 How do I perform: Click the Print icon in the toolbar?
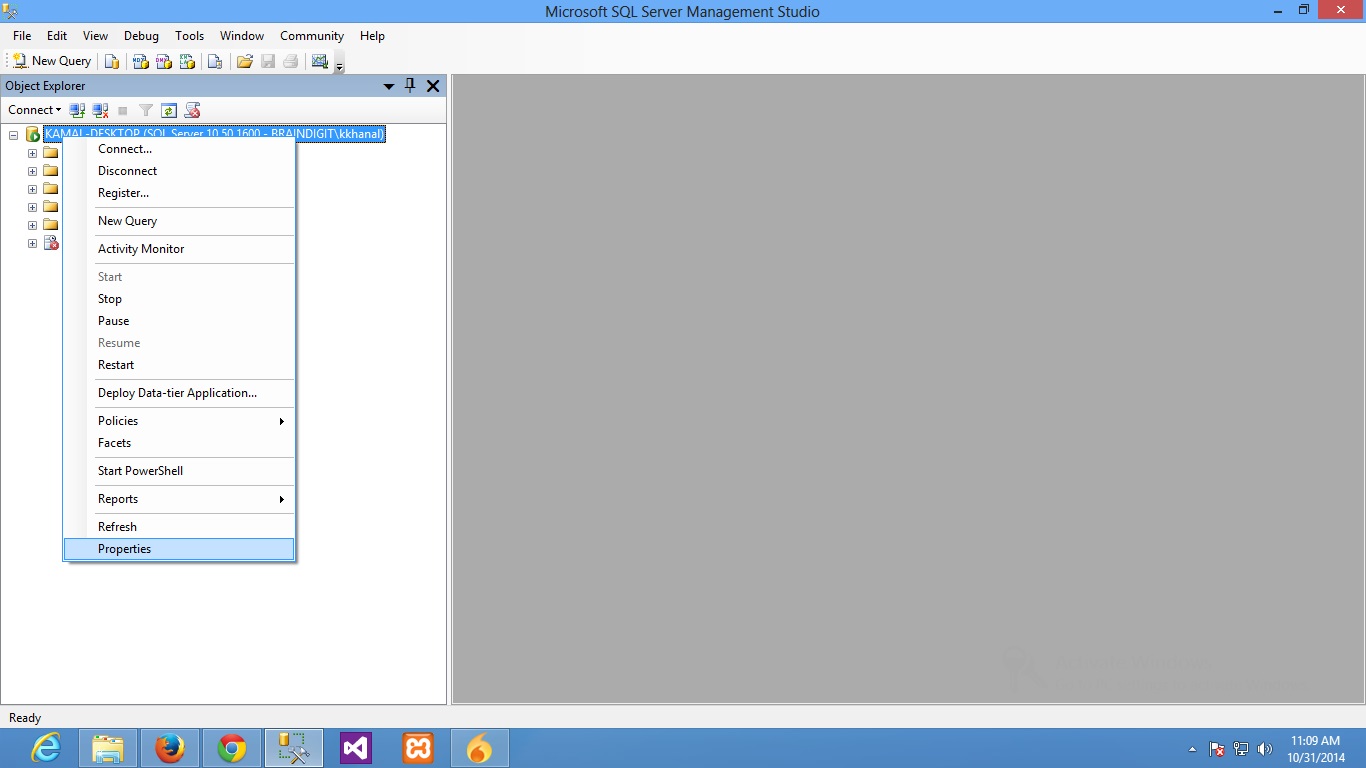[x=290, y=61]
